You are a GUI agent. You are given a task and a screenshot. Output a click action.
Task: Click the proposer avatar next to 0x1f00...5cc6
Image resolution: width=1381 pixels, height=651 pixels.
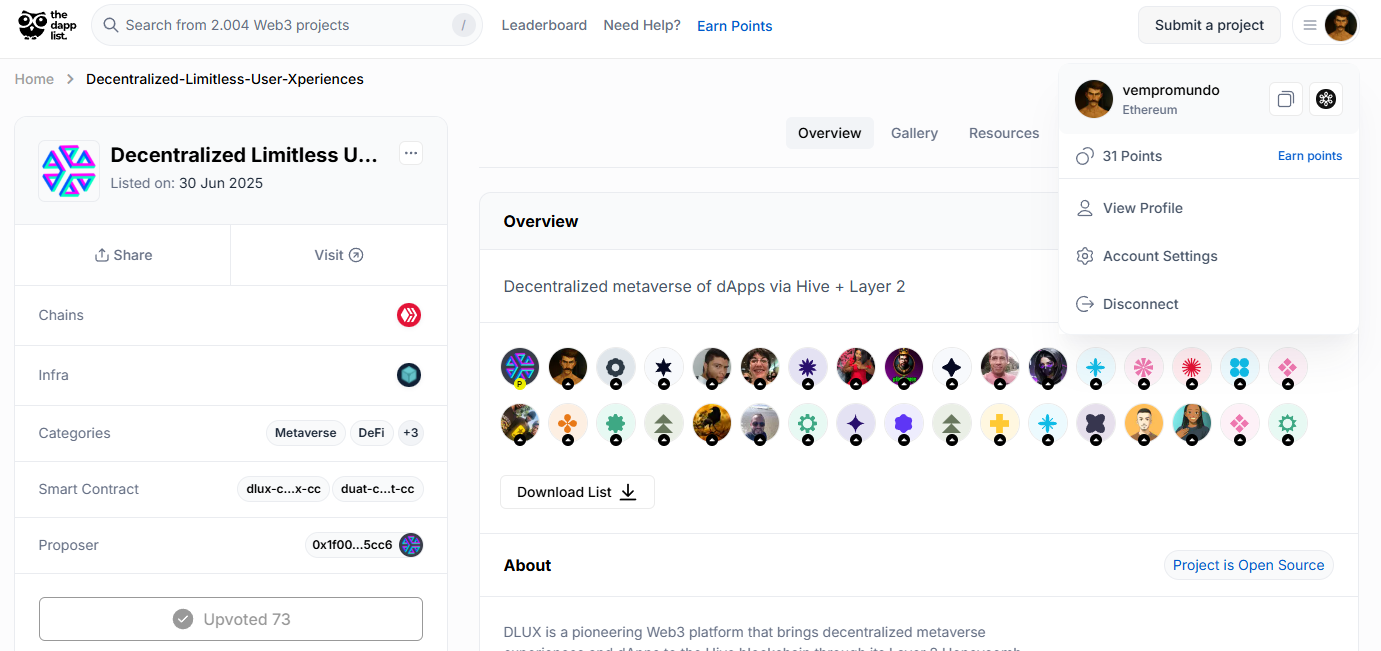(x=411, y=545)
